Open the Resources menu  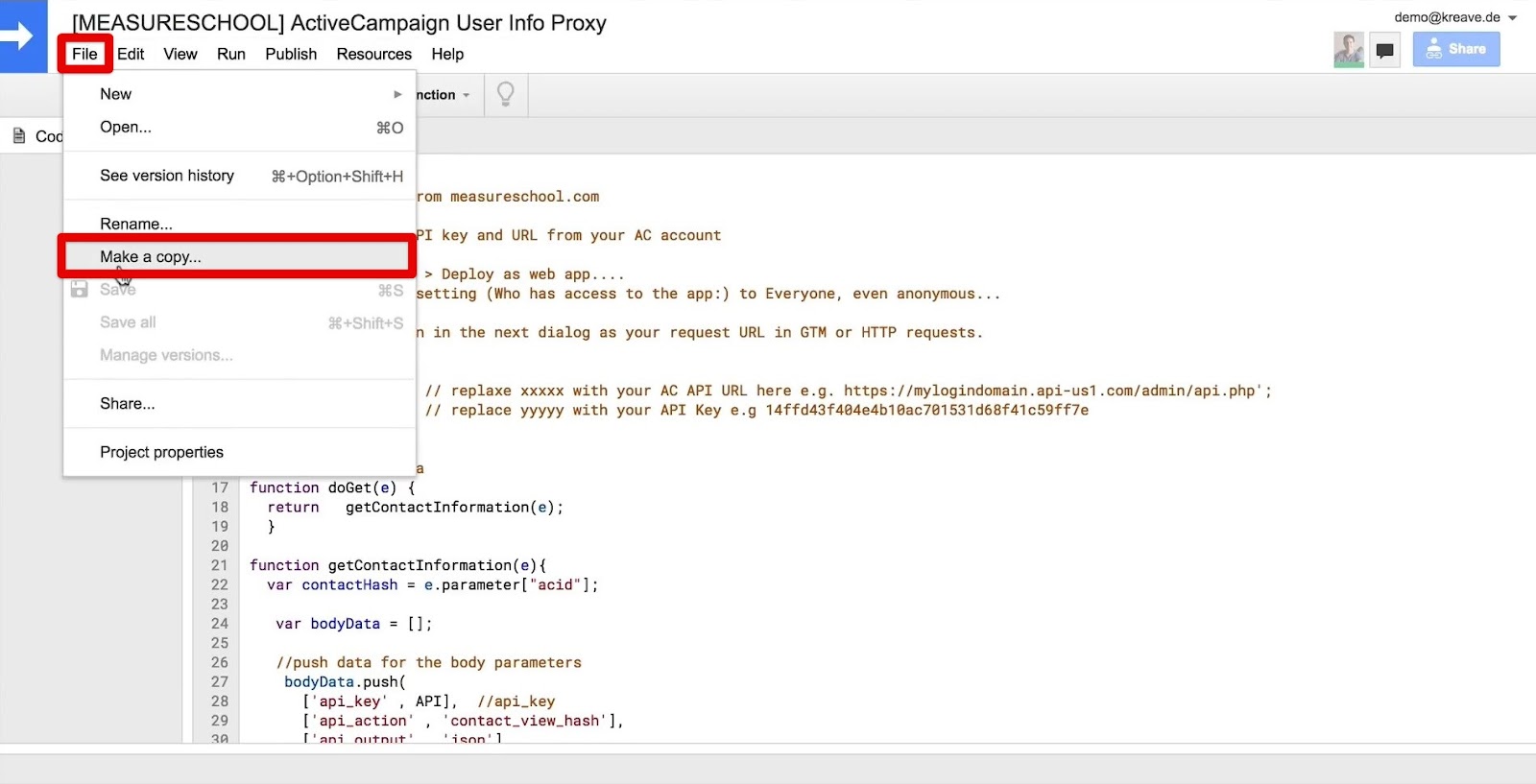coord(374,54)
